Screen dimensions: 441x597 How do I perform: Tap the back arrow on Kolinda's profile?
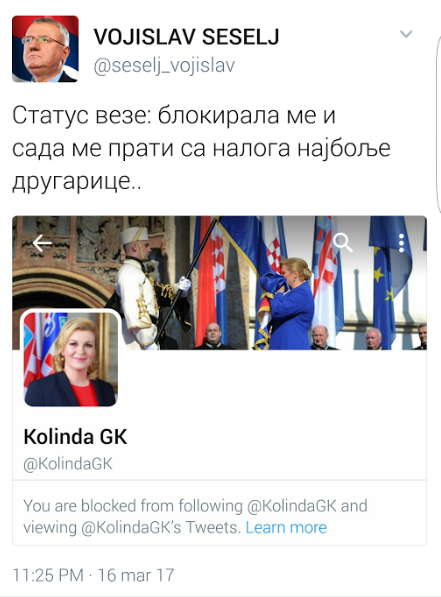click(42, 243)
